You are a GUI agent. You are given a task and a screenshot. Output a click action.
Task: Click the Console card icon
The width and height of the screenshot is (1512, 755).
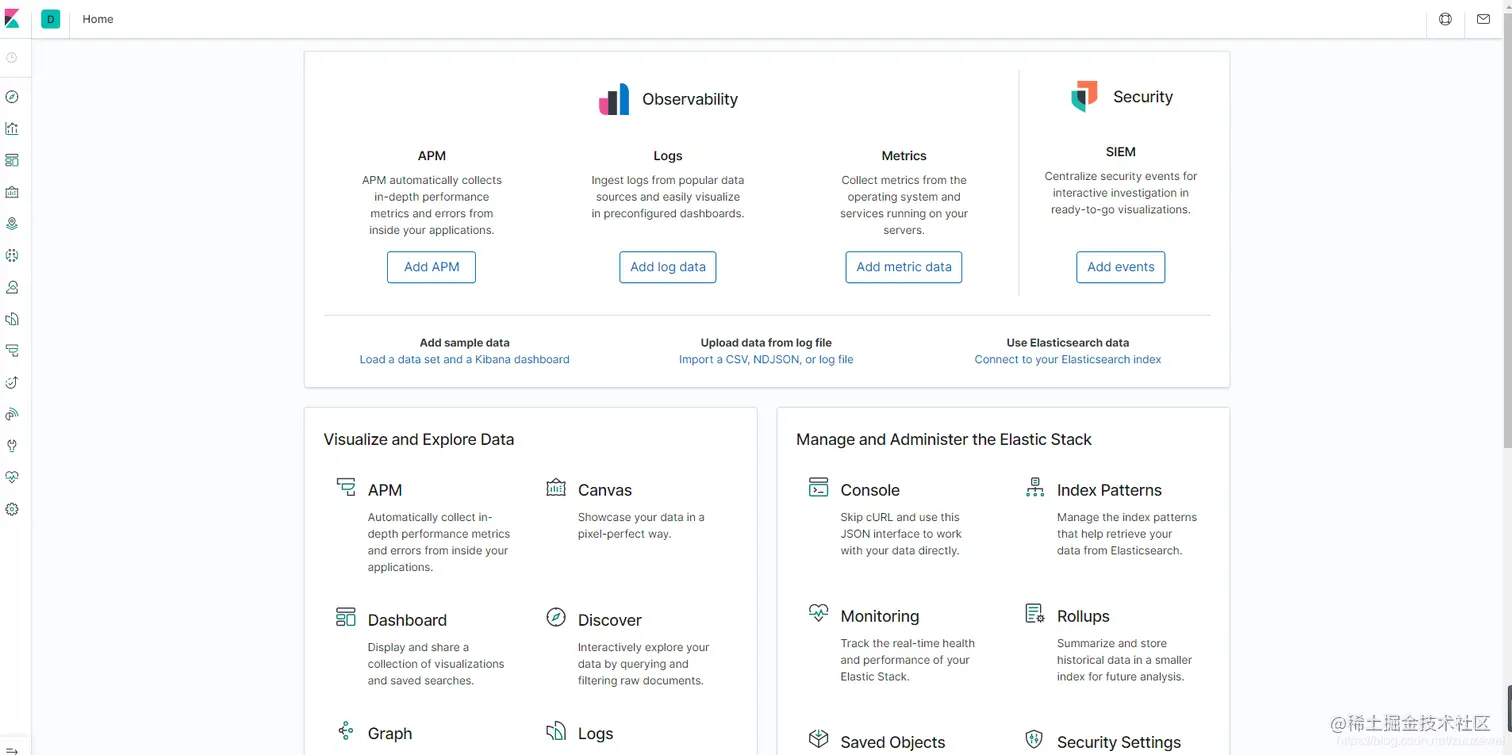click(x=818, y=487)
